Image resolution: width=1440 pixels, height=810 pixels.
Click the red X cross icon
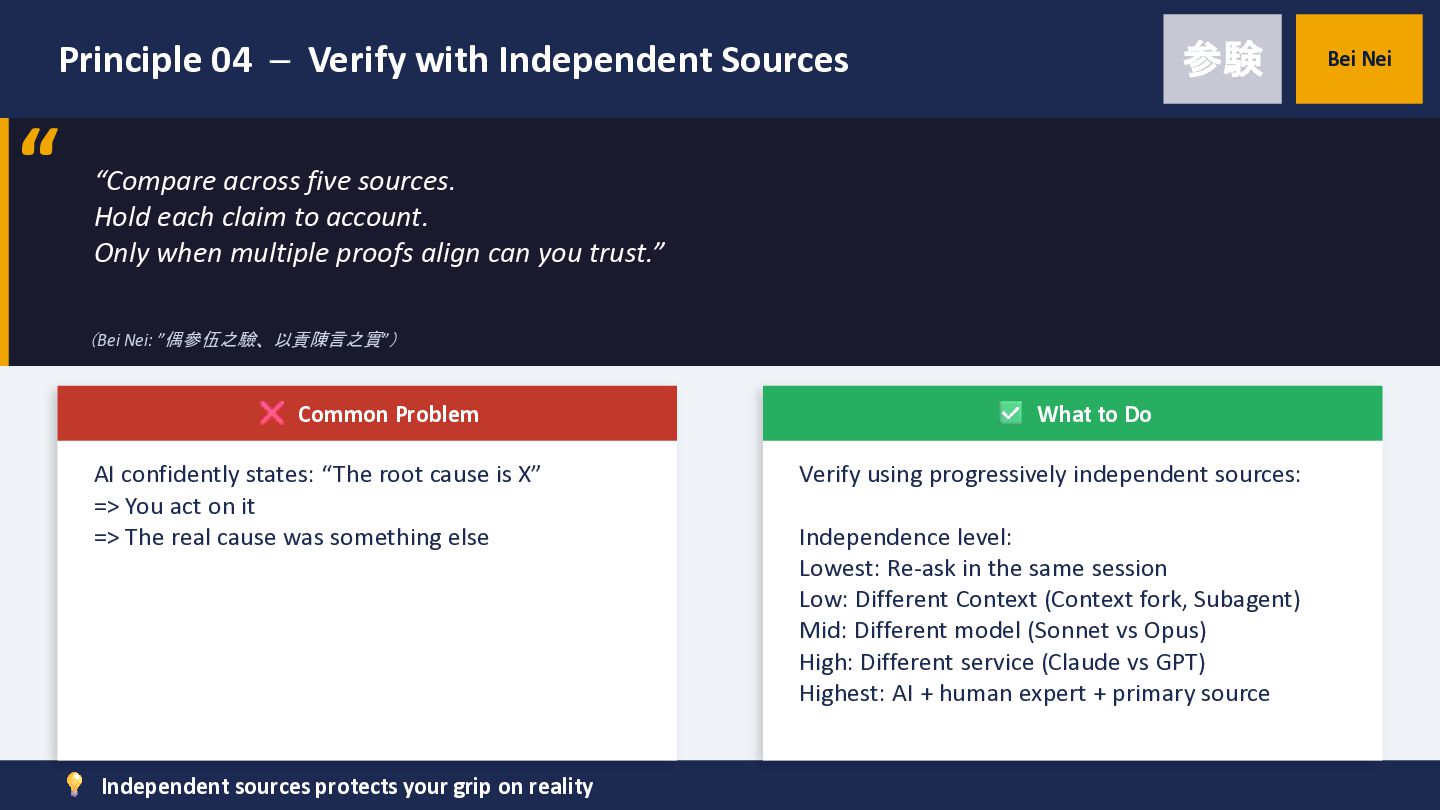click(272, 413)
